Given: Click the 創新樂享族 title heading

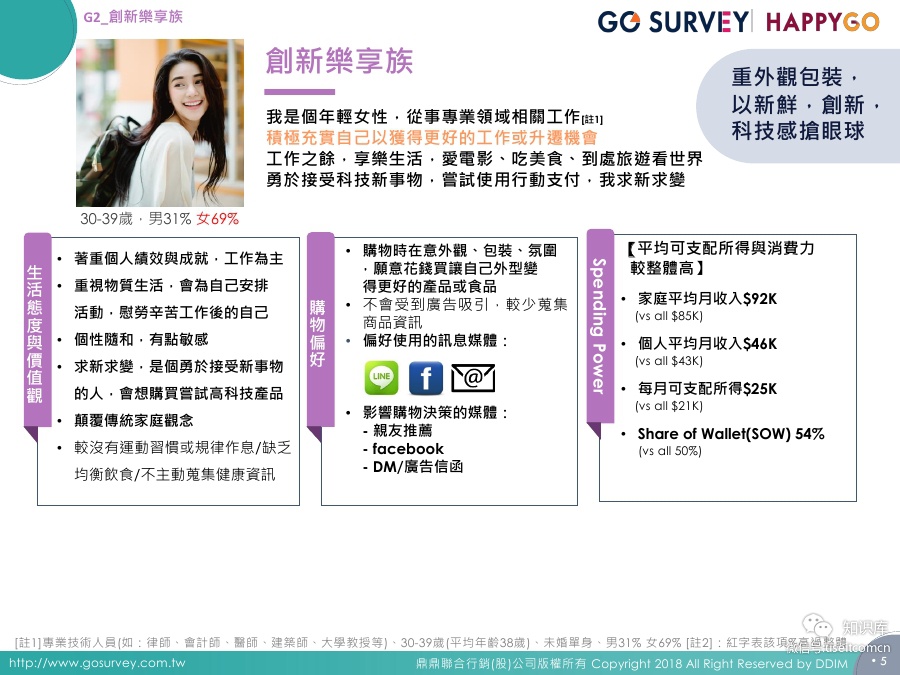Looking at the screenshot, I should 339,61.
